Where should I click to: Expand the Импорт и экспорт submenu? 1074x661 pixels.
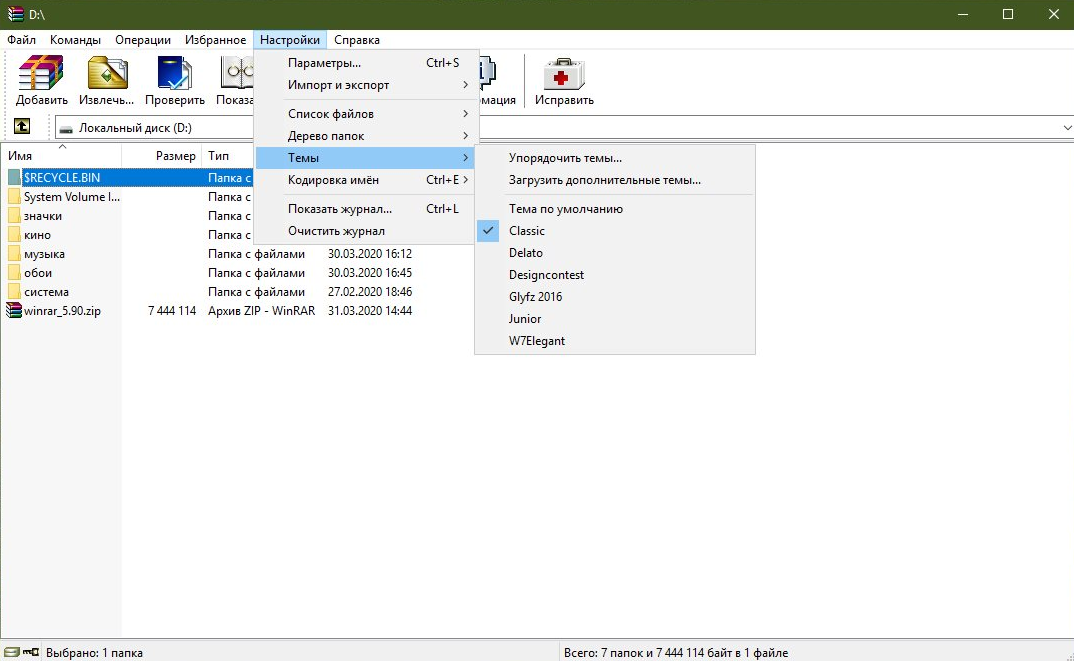(x=364, y=85)
